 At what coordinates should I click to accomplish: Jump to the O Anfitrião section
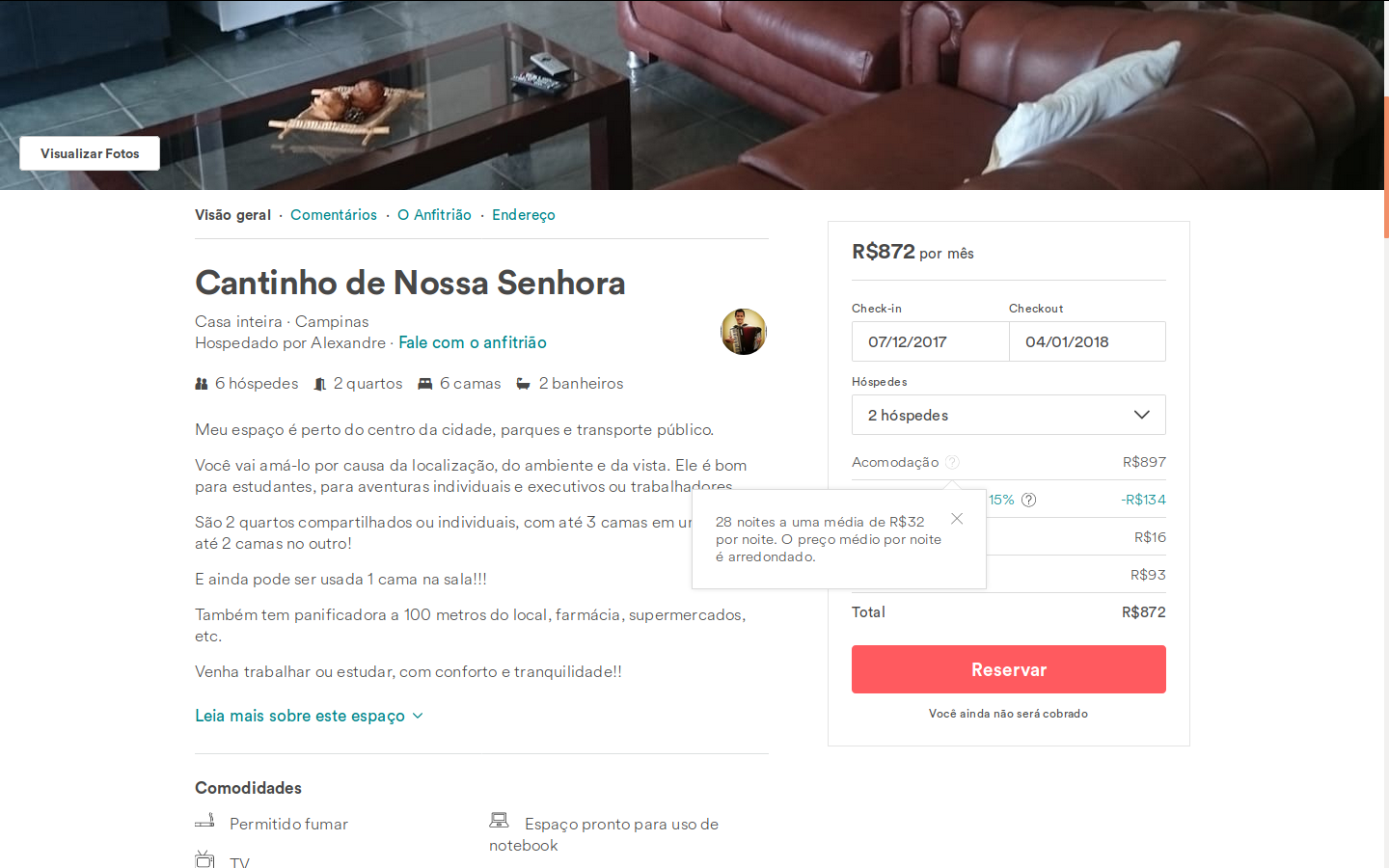[x=434, y=215]
